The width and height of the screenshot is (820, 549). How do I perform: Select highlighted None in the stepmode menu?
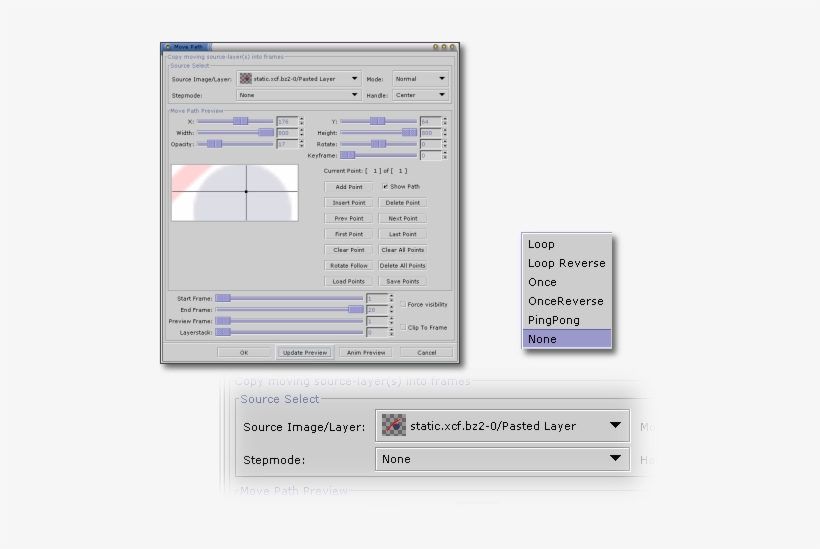(x=567, y=339)
